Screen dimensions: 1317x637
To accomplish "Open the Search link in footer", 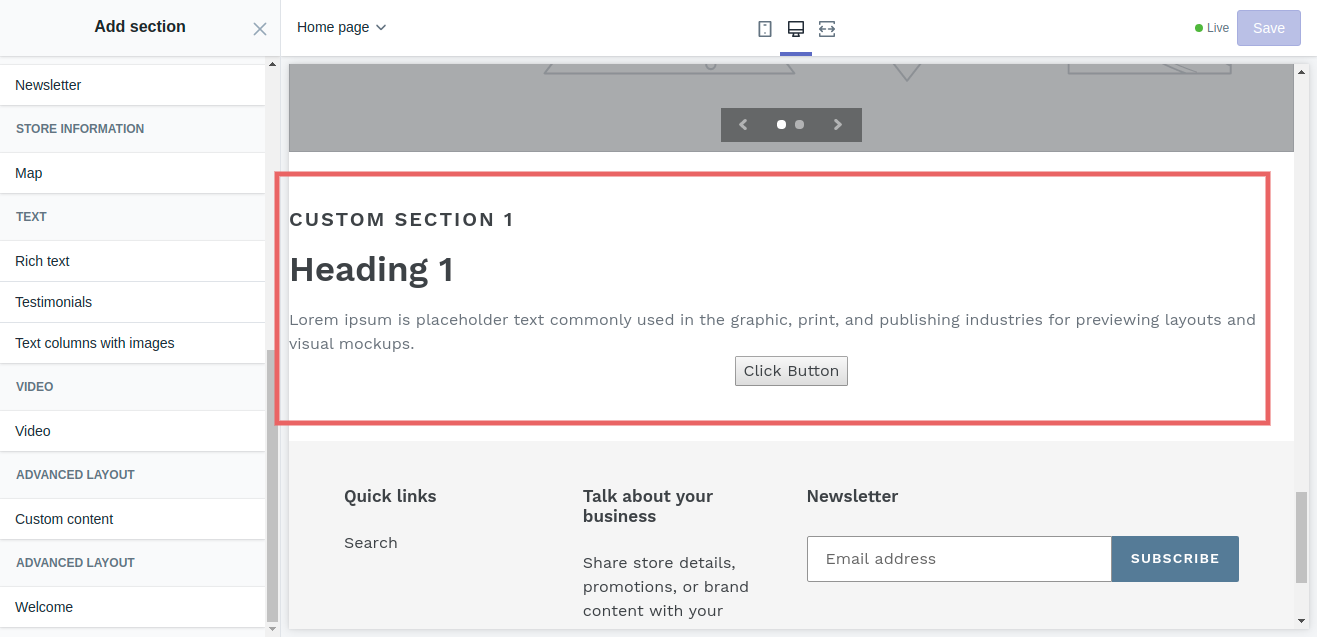I will pyautogui.click(x=371, y=543).
